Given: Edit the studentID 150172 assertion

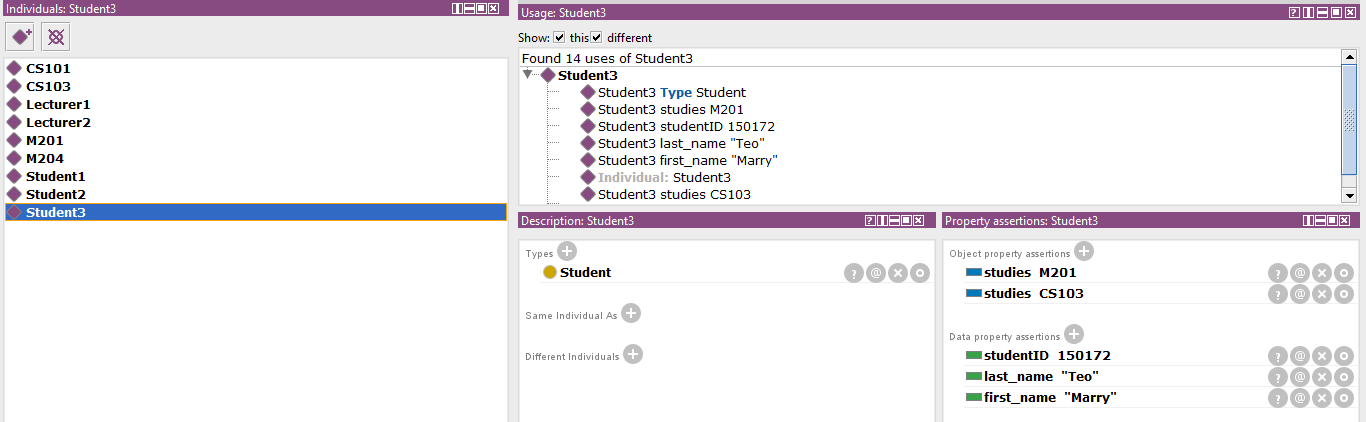Looking at the screenshot, I should tap(1344, 356).
